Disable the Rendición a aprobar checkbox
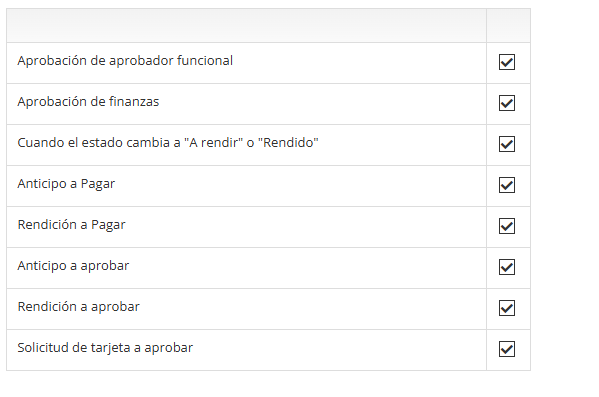 (507, 308)
